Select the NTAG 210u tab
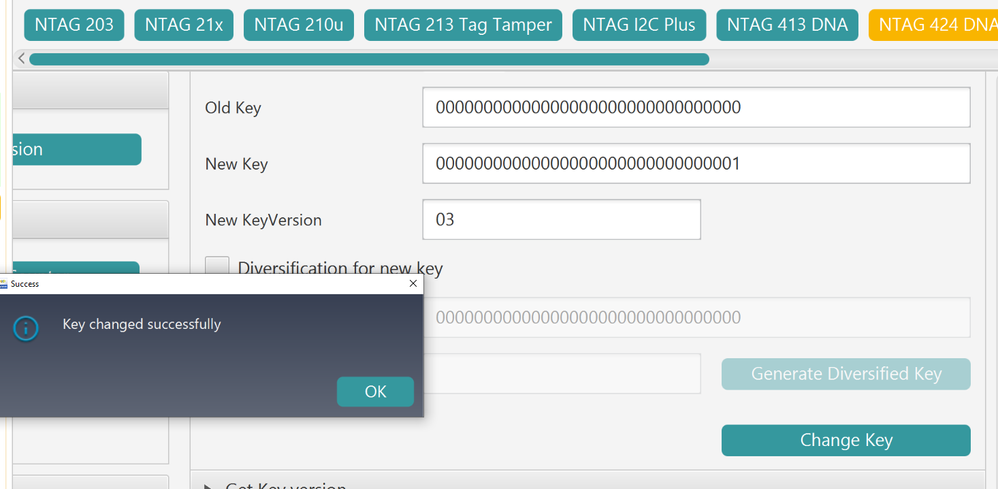Image resolution: width=998 pixels, height=489 pixels. tap(299, 25)
